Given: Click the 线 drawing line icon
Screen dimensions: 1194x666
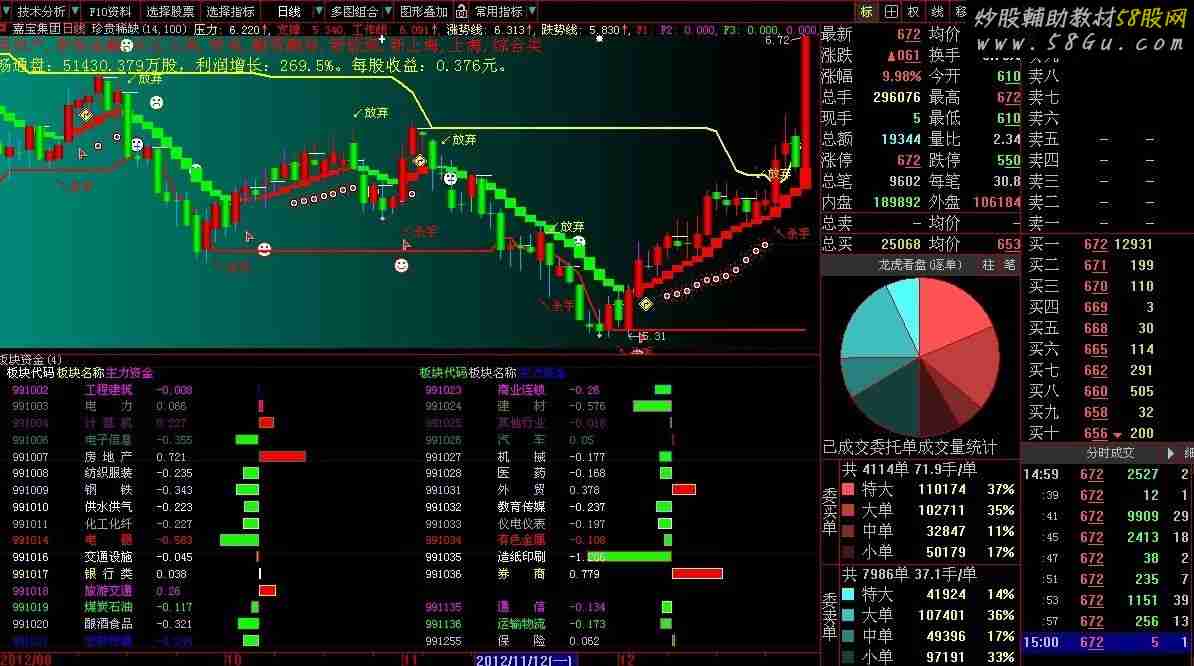Looking at the screenshot, I should [x=937, y=11].
